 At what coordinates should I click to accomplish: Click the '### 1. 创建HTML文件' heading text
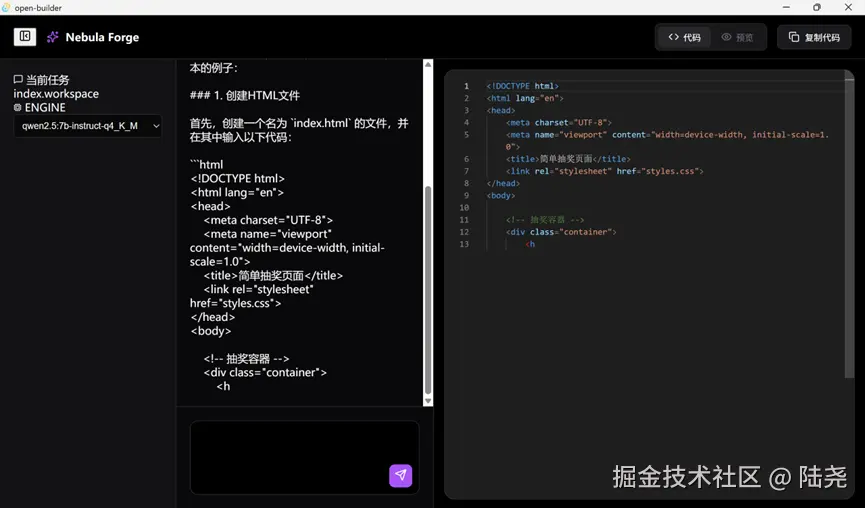click(x=245, y=95)
